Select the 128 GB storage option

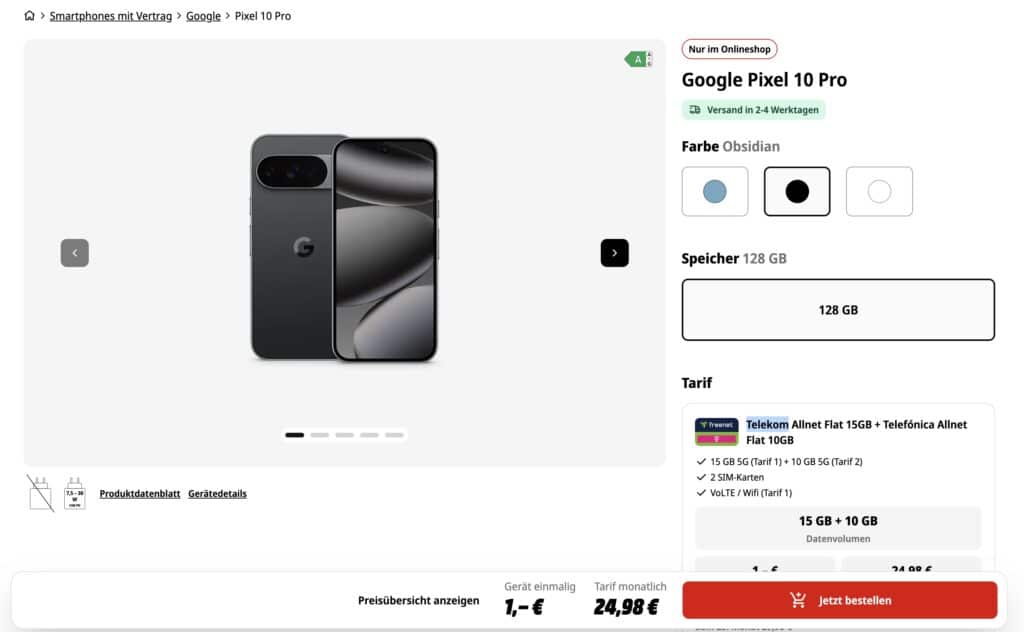pos(838,309)
